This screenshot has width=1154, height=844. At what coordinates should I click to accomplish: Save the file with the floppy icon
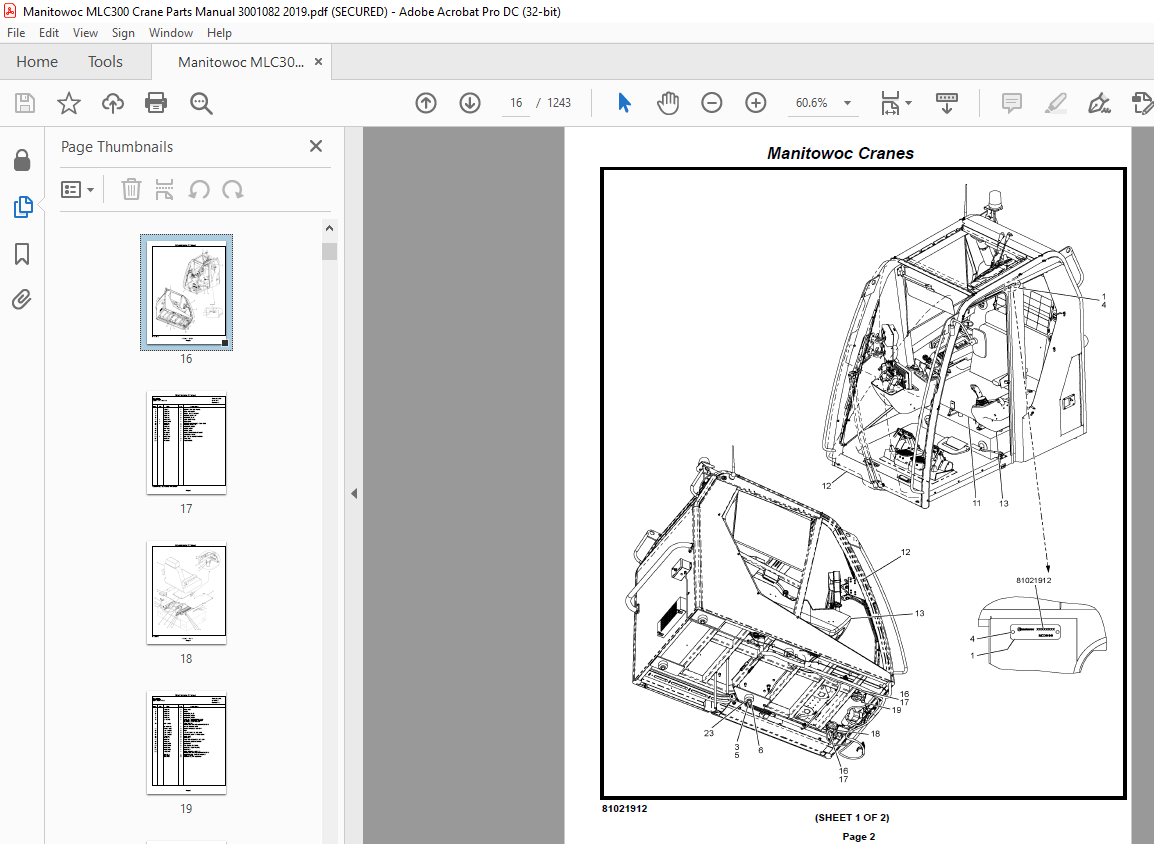coord(25,103)
